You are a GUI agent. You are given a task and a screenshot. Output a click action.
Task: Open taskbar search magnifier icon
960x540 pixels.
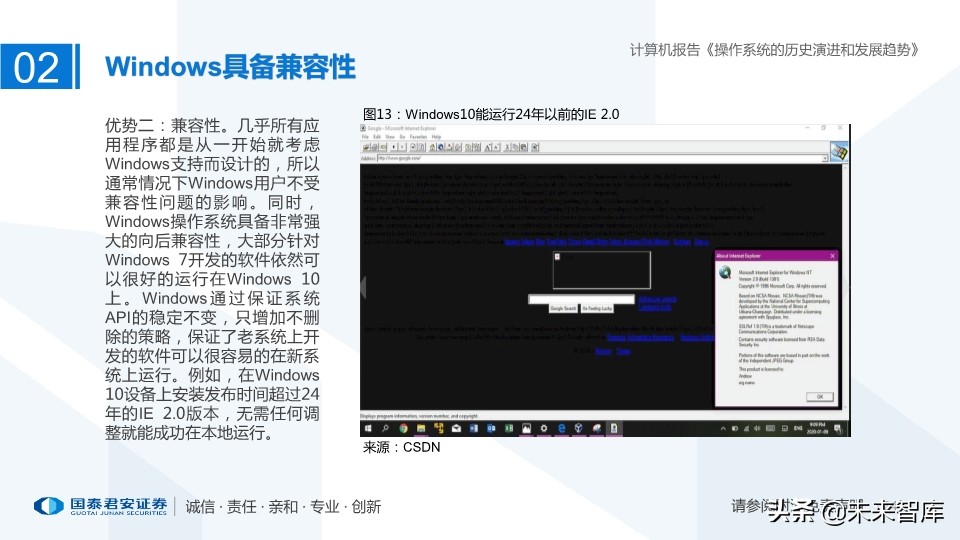point(385,429)
